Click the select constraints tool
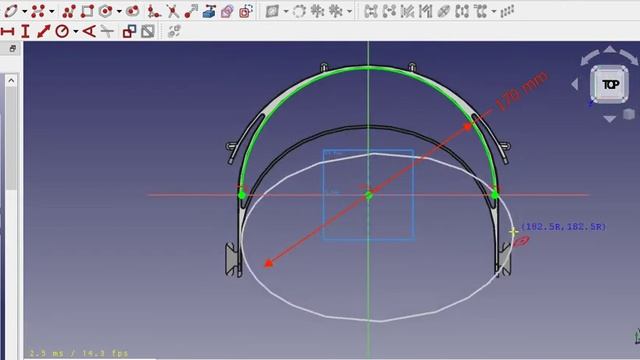The height and width of the screenshot is (360, 640). 407,11
